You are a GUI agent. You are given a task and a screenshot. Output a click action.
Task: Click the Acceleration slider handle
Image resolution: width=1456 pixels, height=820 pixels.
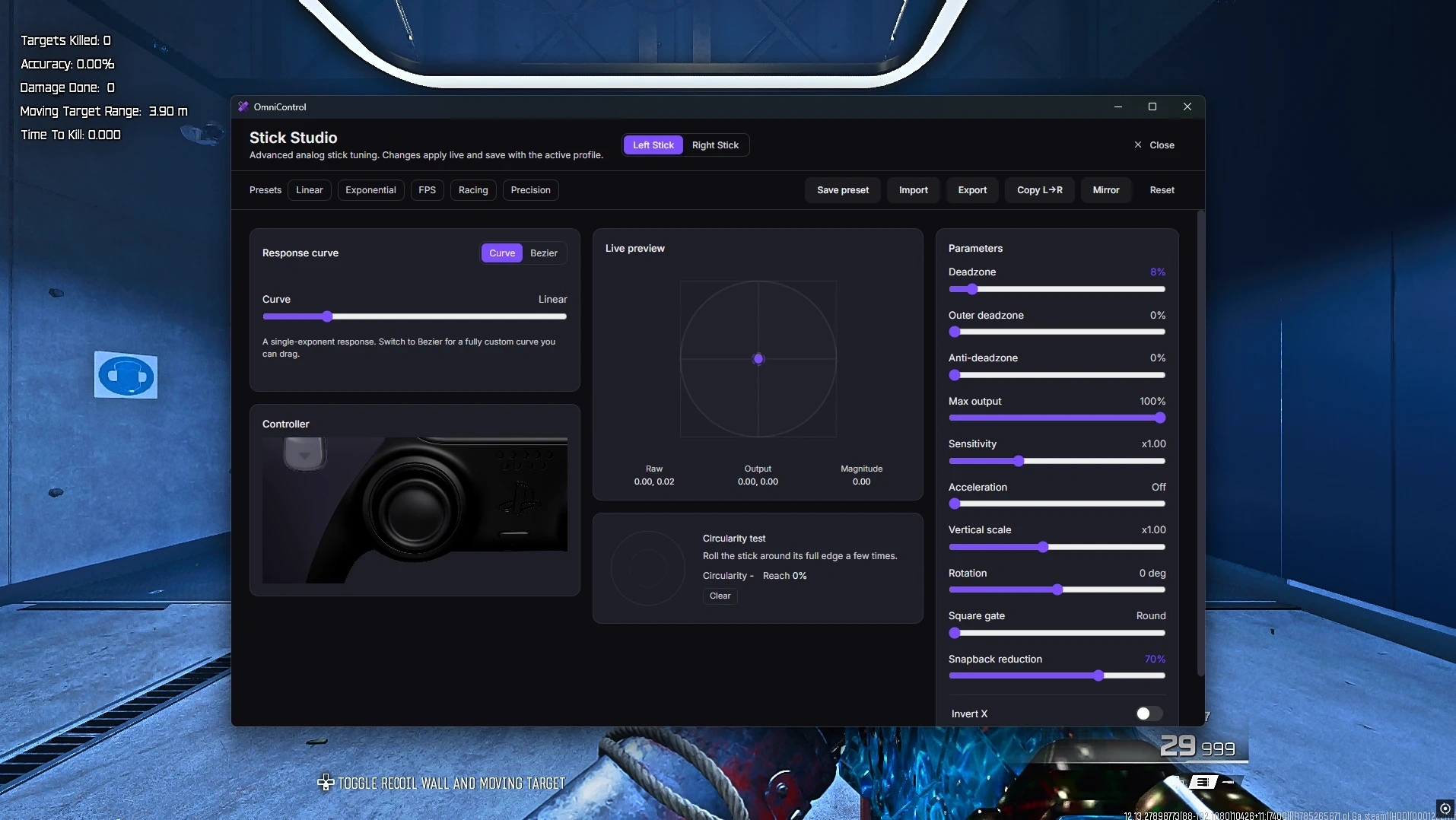pyautogui.click(x=955, y=504)
